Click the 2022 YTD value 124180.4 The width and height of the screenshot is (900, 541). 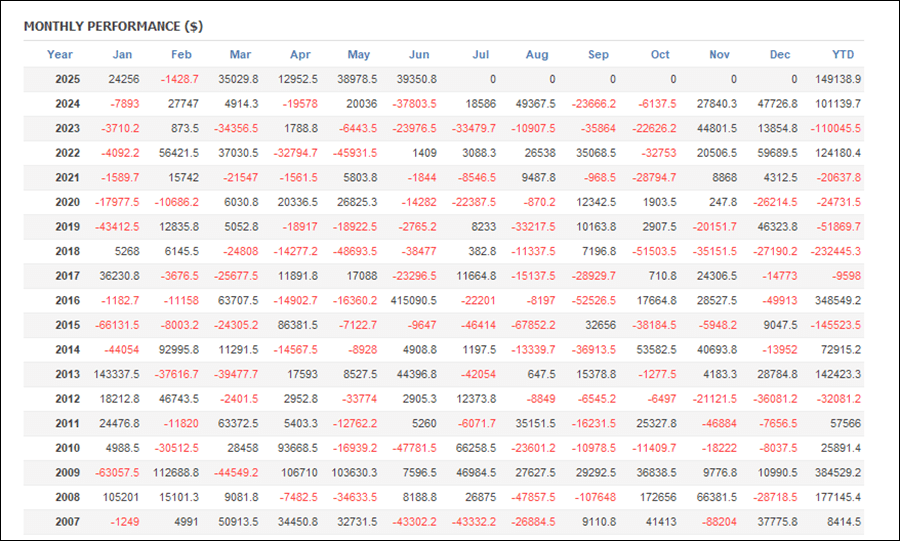(838, 153)
